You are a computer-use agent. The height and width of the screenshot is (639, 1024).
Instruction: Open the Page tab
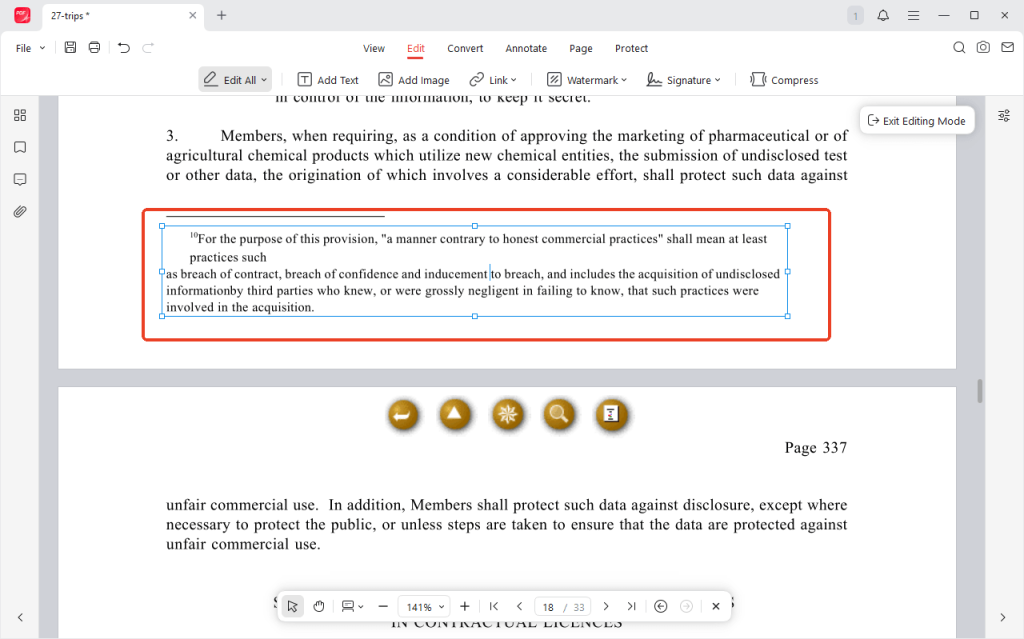pos(581,48)
